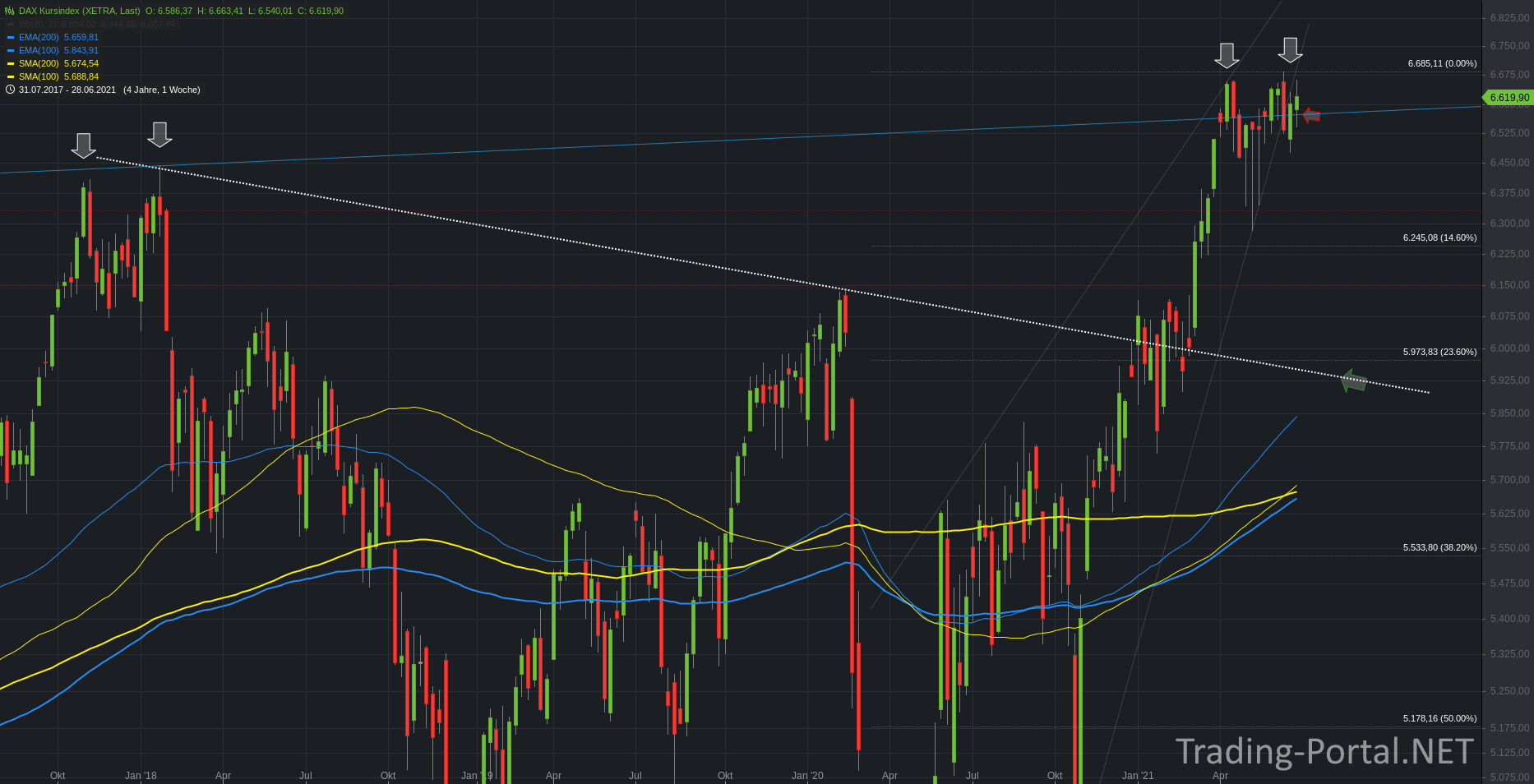Click the Fibonacci label '6.245,08 (14.60%)'

[x=1439, y=238]
